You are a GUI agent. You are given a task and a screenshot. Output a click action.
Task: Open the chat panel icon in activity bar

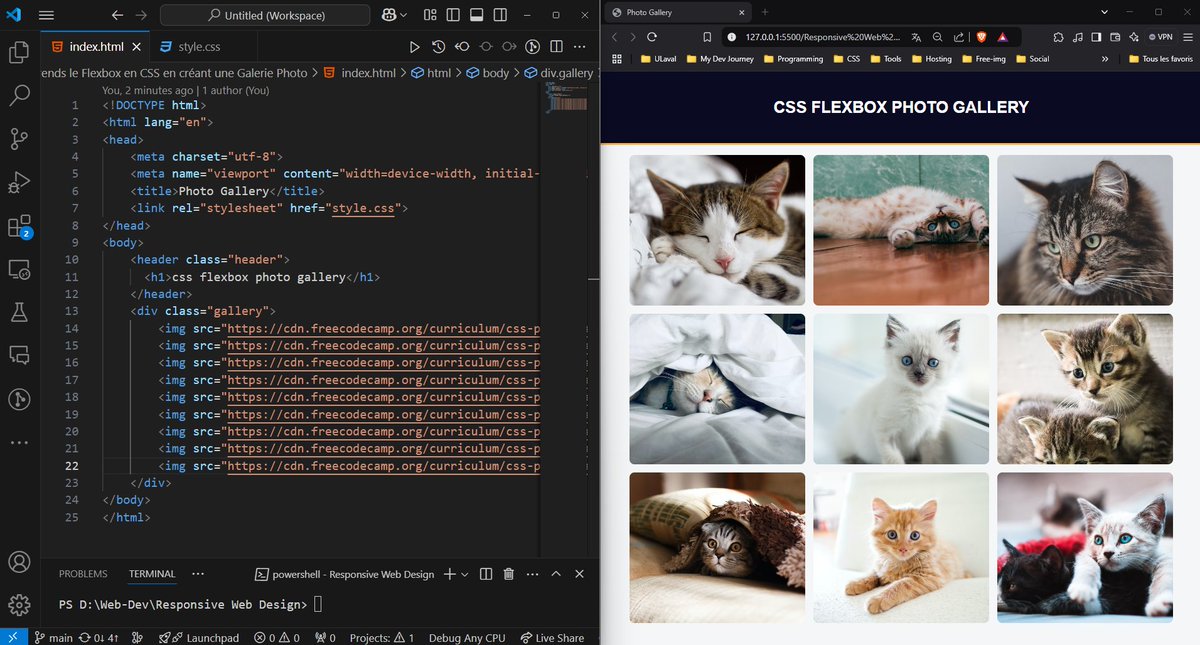coord(19,356)
